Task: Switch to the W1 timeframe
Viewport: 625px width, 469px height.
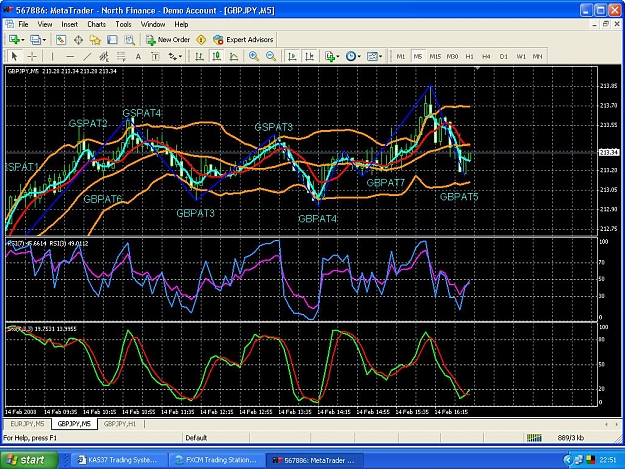Action: pyautogui.click(x=521, y=56)
